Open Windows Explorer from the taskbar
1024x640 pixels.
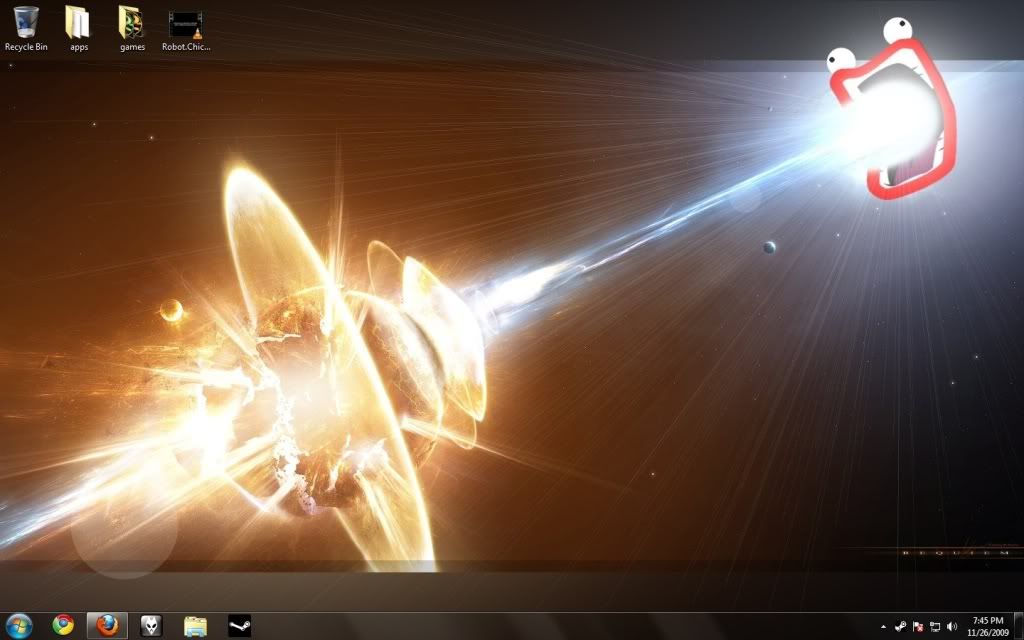[x=195, y=625]
